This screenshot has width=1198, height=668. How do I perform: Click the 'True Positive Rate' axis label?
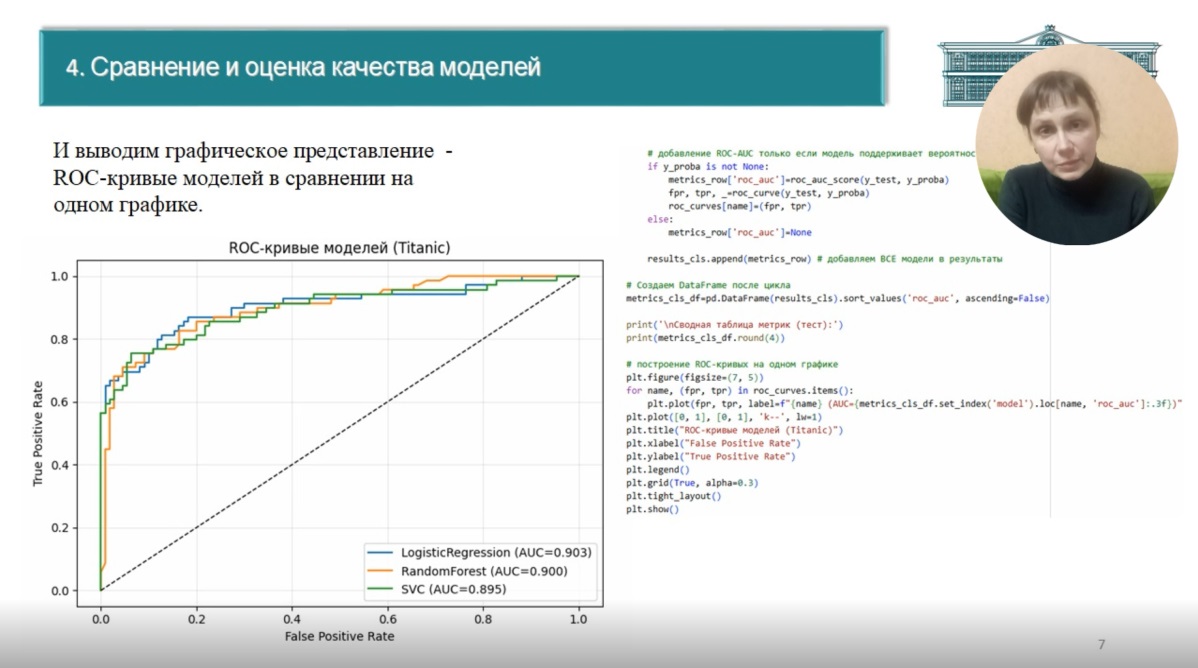[x=37, y=433]
